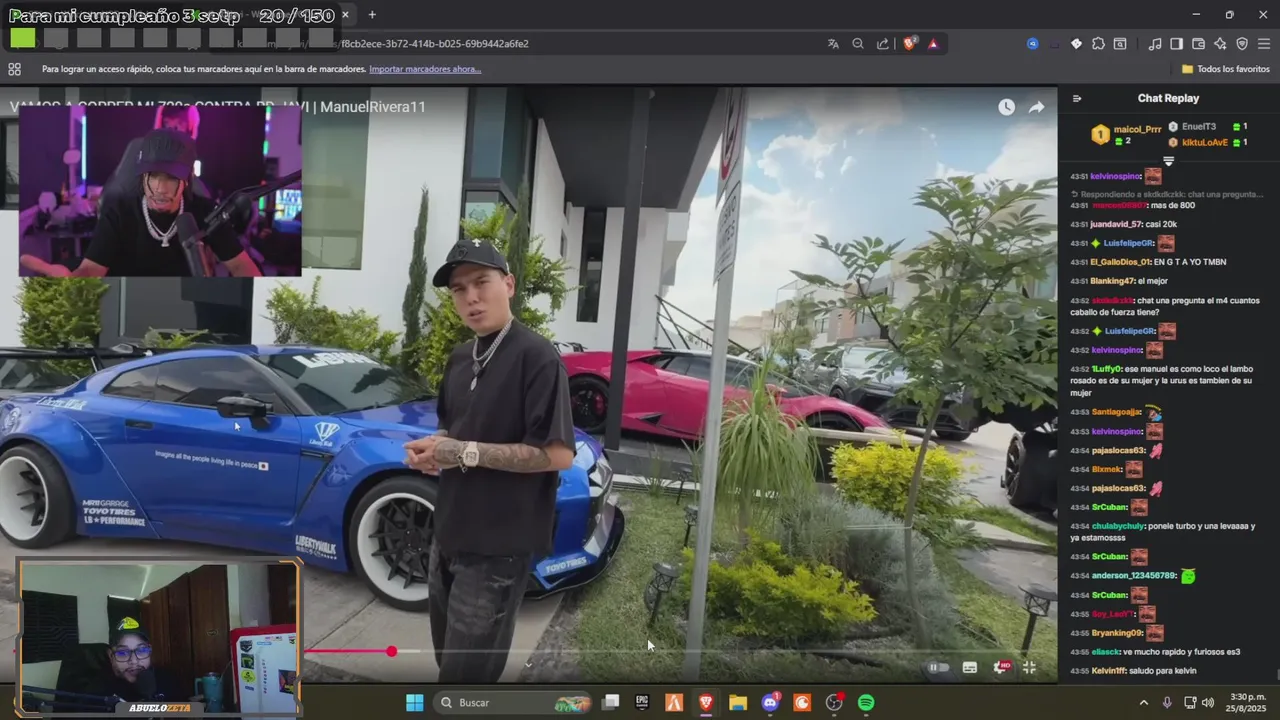Screen dimensions: 1280x720
Task: Toggle the autoplay switch in player
Action: [938, 667]
